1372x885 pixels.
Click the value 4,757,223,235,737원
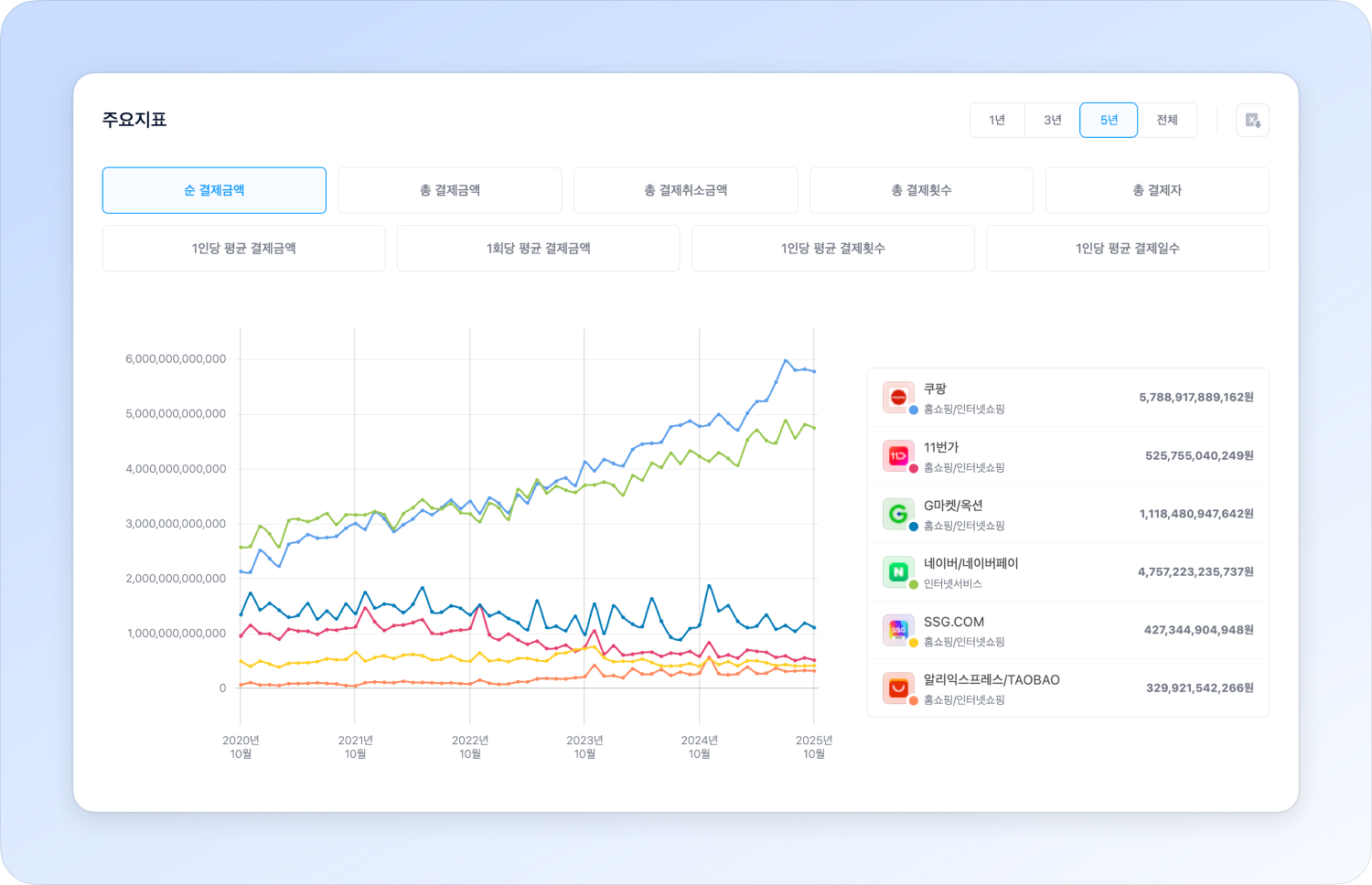coord(1195,571)
